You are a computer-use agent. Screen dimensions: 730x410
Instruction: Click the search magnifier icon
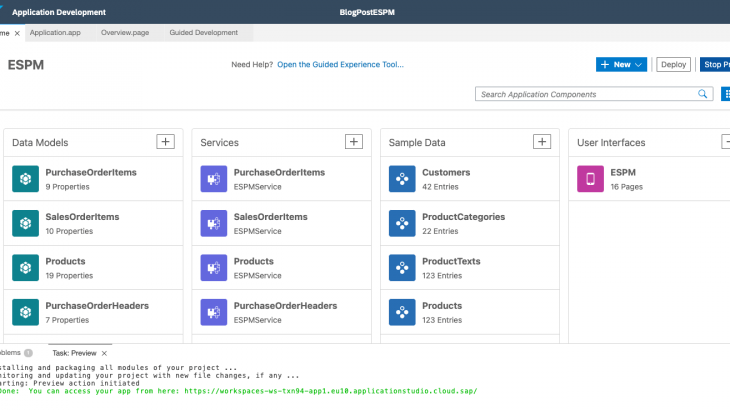(703, 94)
